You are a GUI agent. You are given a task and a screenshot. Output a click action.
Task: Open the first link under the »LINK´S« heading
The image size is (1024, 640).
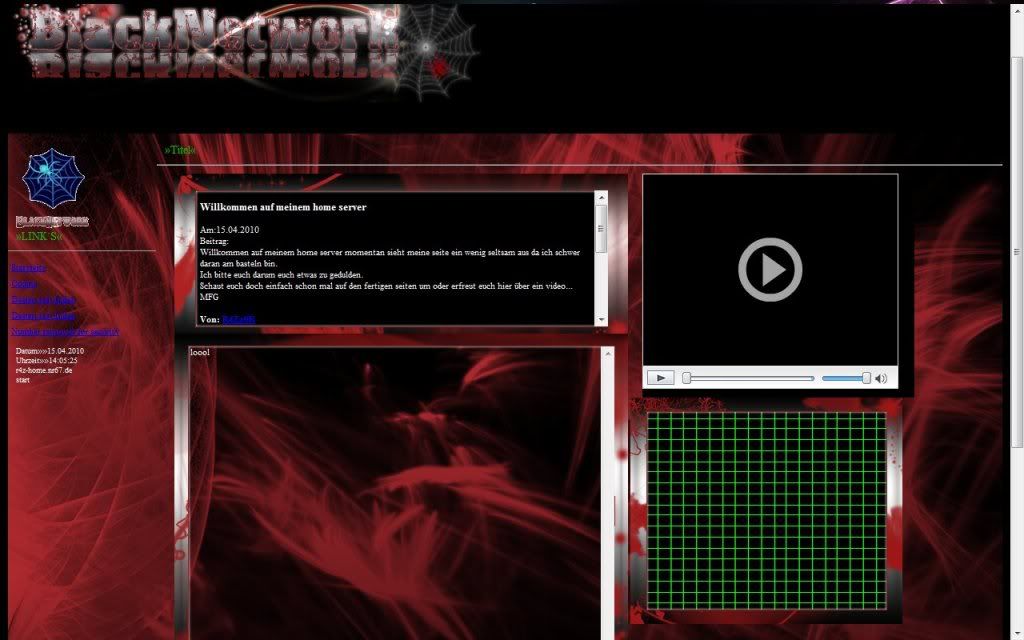click(x=29, y=268)
